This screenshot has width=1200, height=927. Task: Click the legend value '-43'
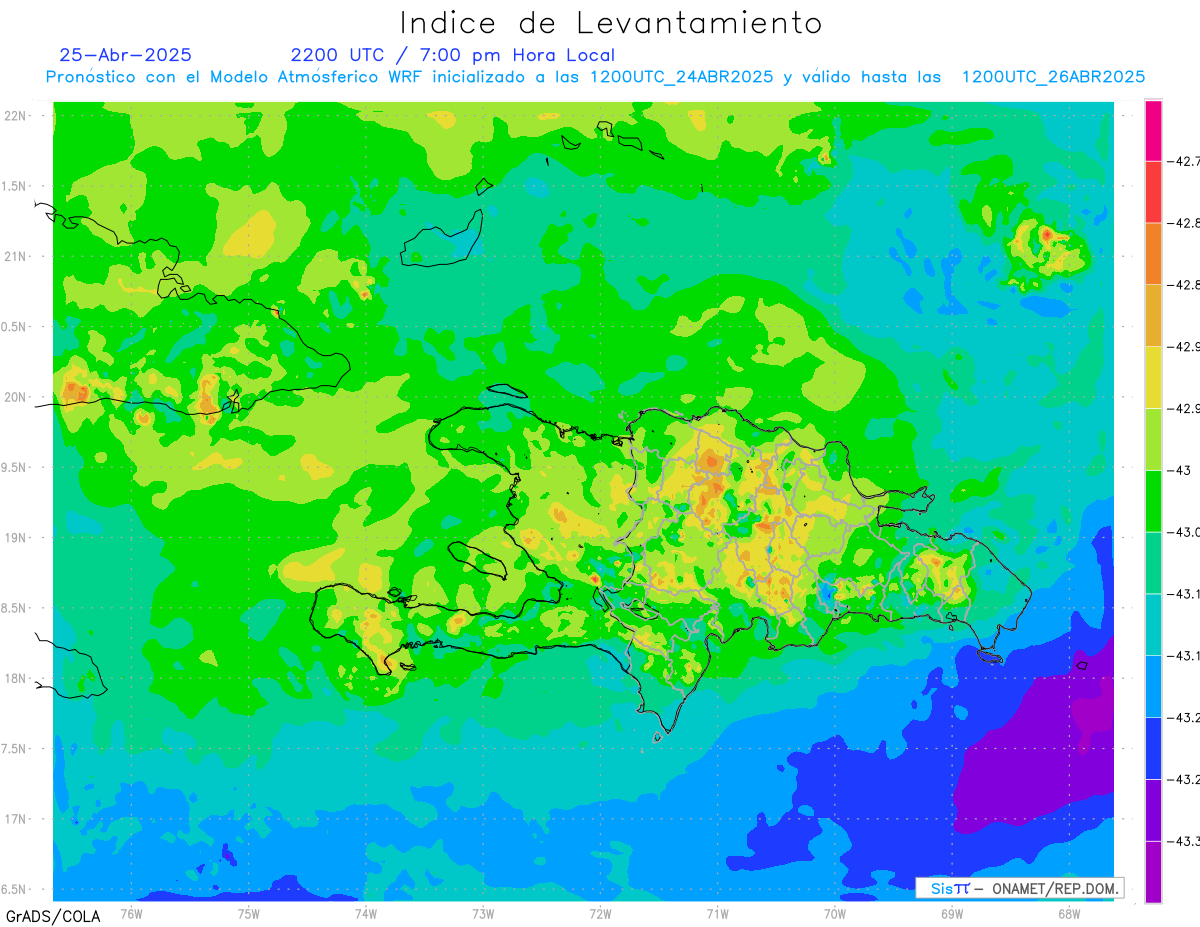pyautogui.click(x=1181, y=470)
